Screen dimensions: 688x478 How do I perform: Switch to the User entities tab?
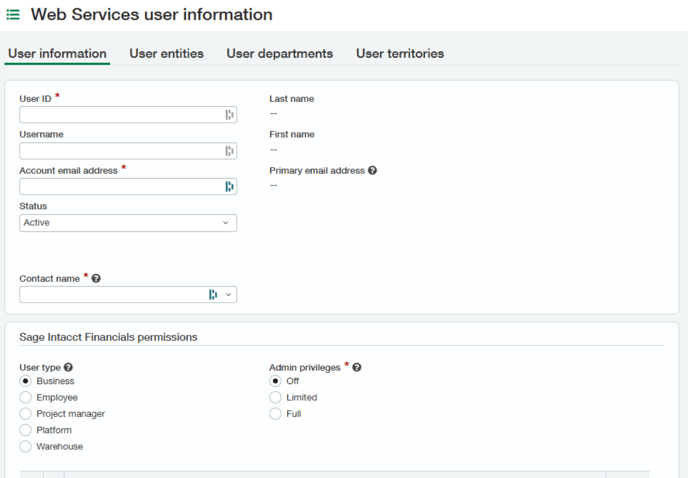click(x=166, y=54)
